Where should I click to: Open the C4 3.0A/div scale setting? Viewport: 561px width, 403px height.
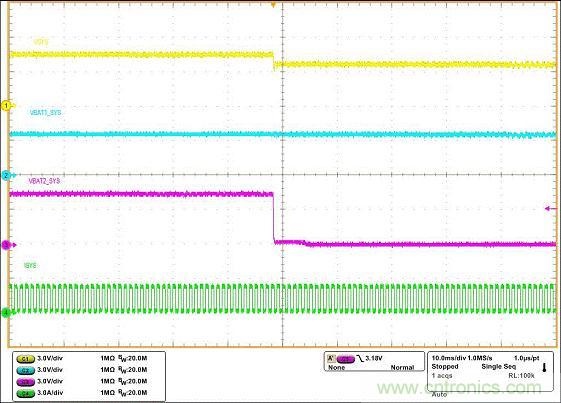(50, 393)
